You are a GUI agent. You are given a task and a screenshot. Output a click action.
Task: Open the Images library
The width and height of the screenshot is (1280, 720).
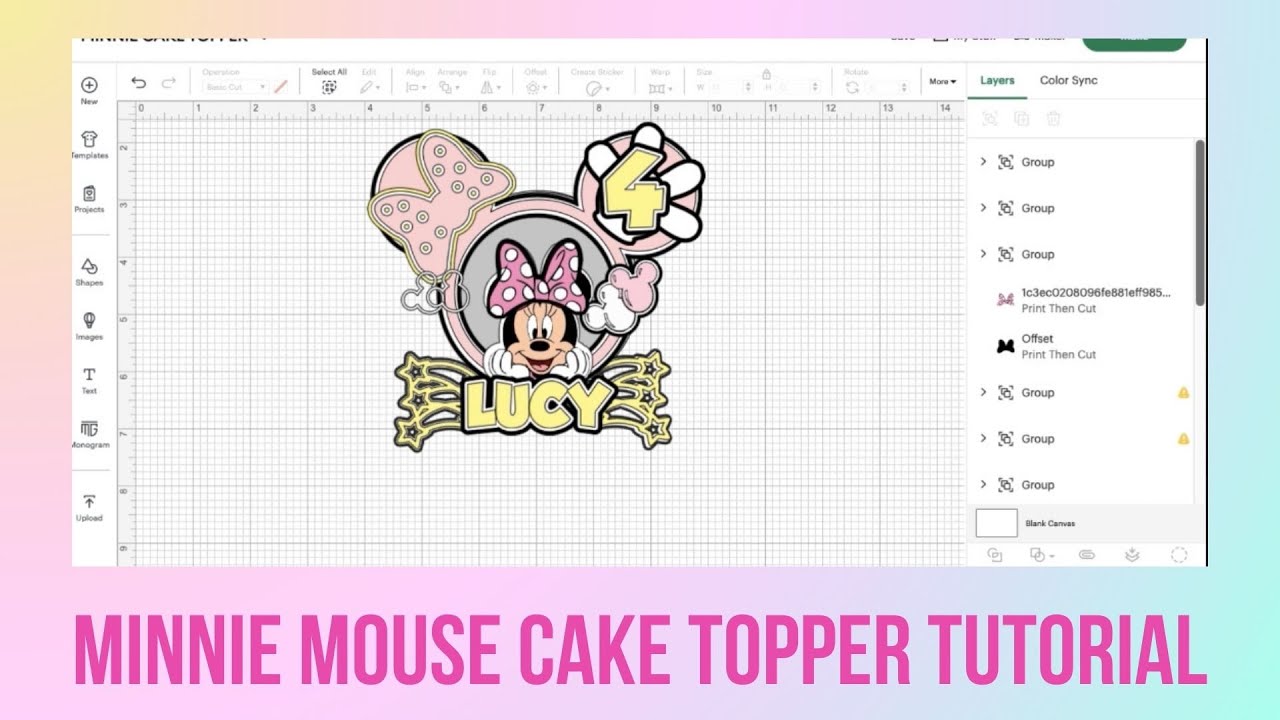coord(89,326)
